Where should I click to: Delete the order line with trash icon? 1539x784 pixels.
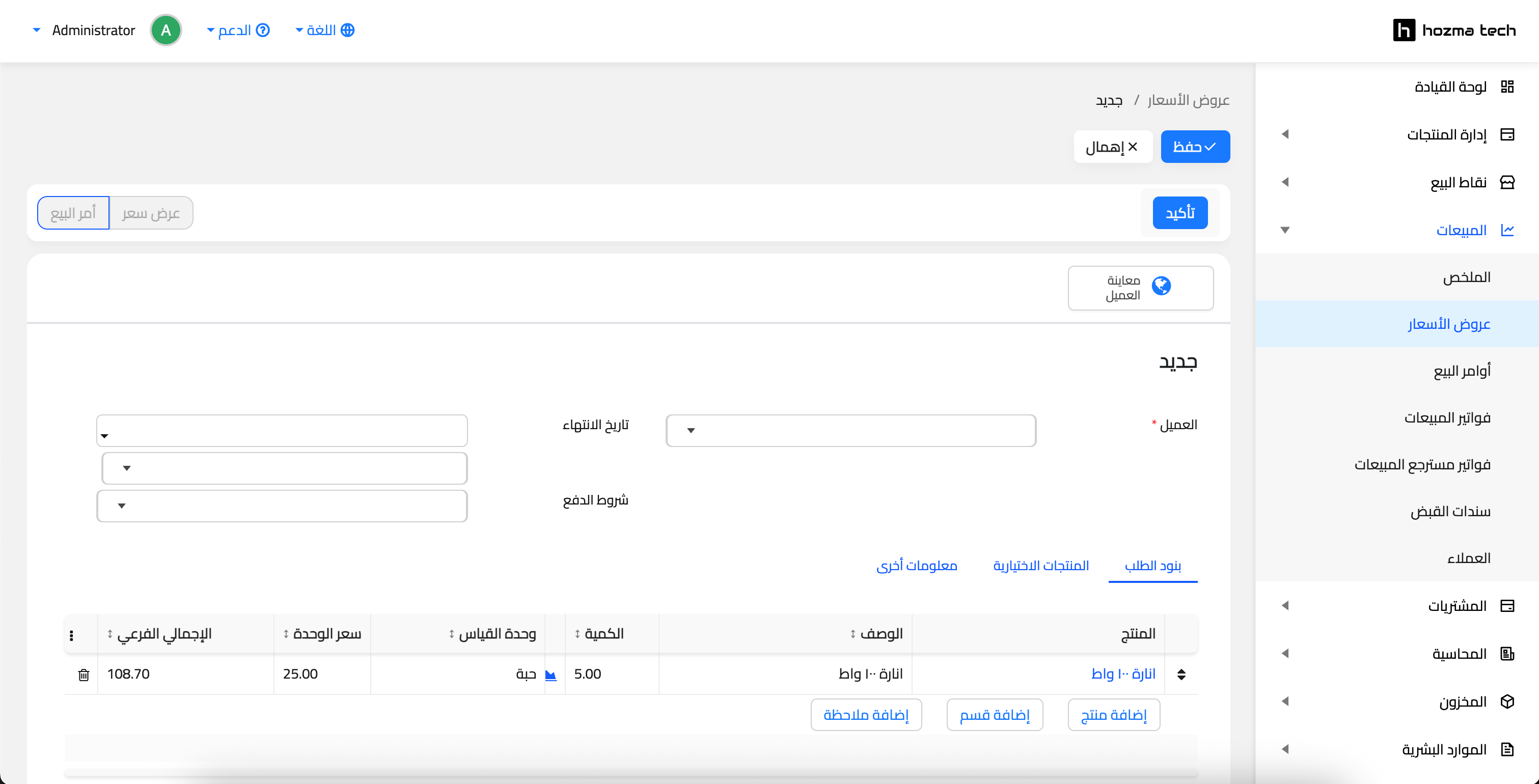84,675
